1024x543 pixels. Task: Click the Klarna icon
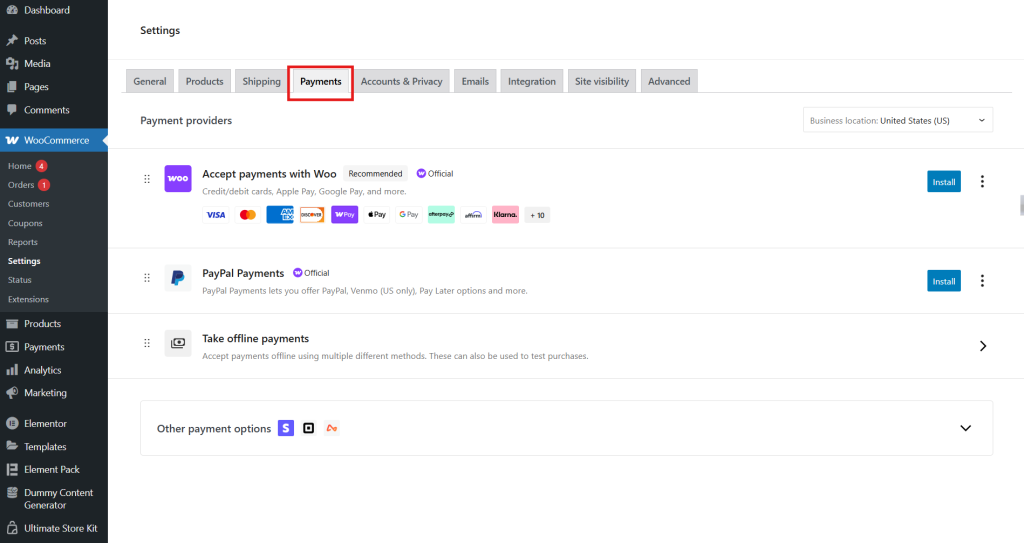coord(505,215)
